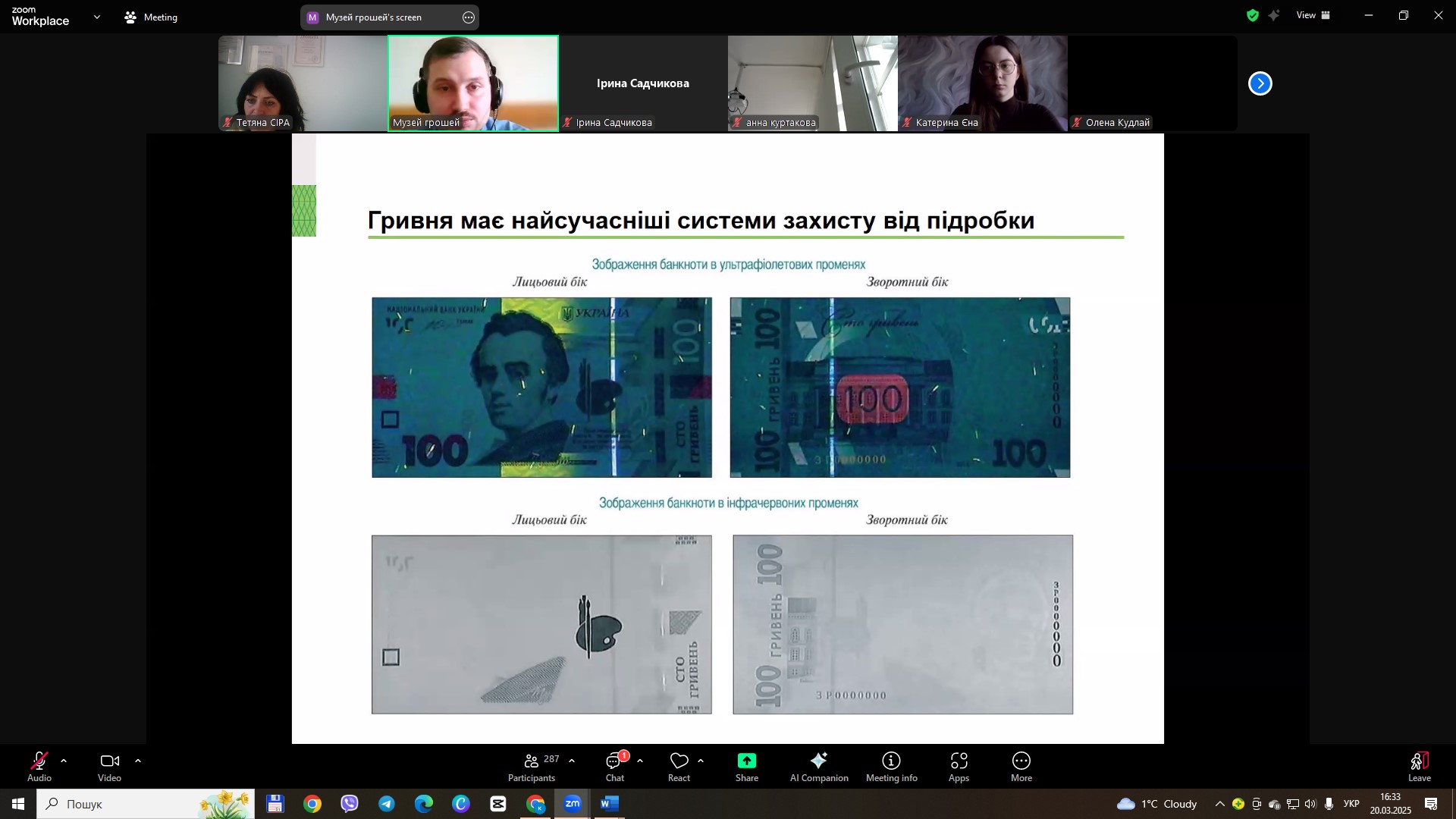Open the Chat panel
Screen dimensions: 1456x819
coord(614,767)
